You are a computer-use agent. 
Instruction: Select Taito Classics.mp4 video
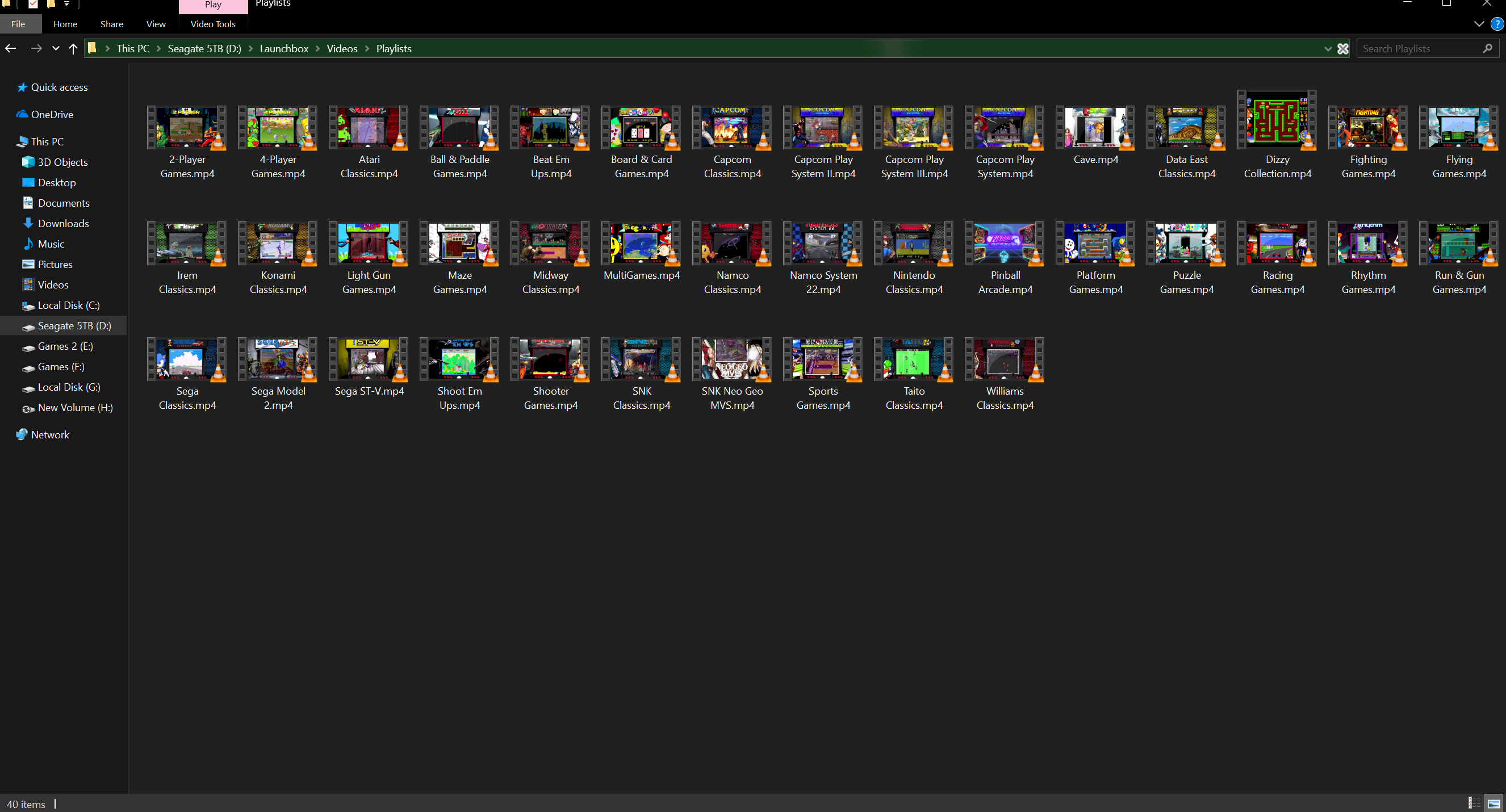[914, 374]
